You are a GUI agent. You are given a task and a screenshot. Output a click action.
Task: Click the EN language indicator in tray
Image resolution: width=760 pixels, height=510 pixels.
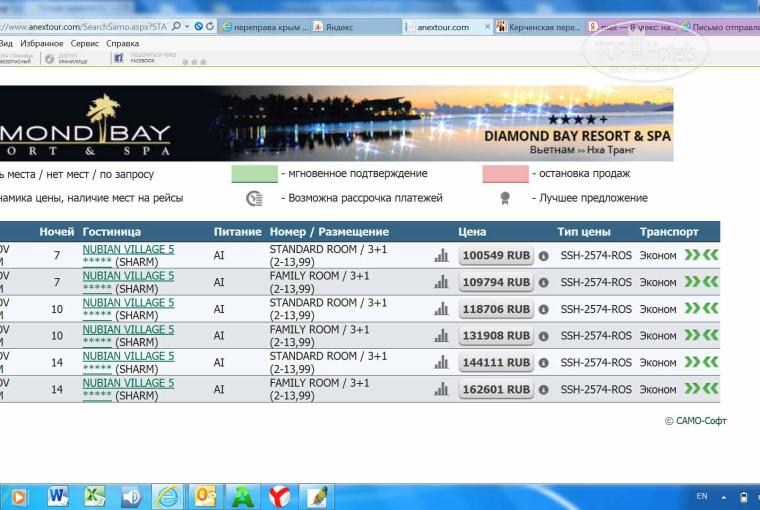click(x=701, y=496)
